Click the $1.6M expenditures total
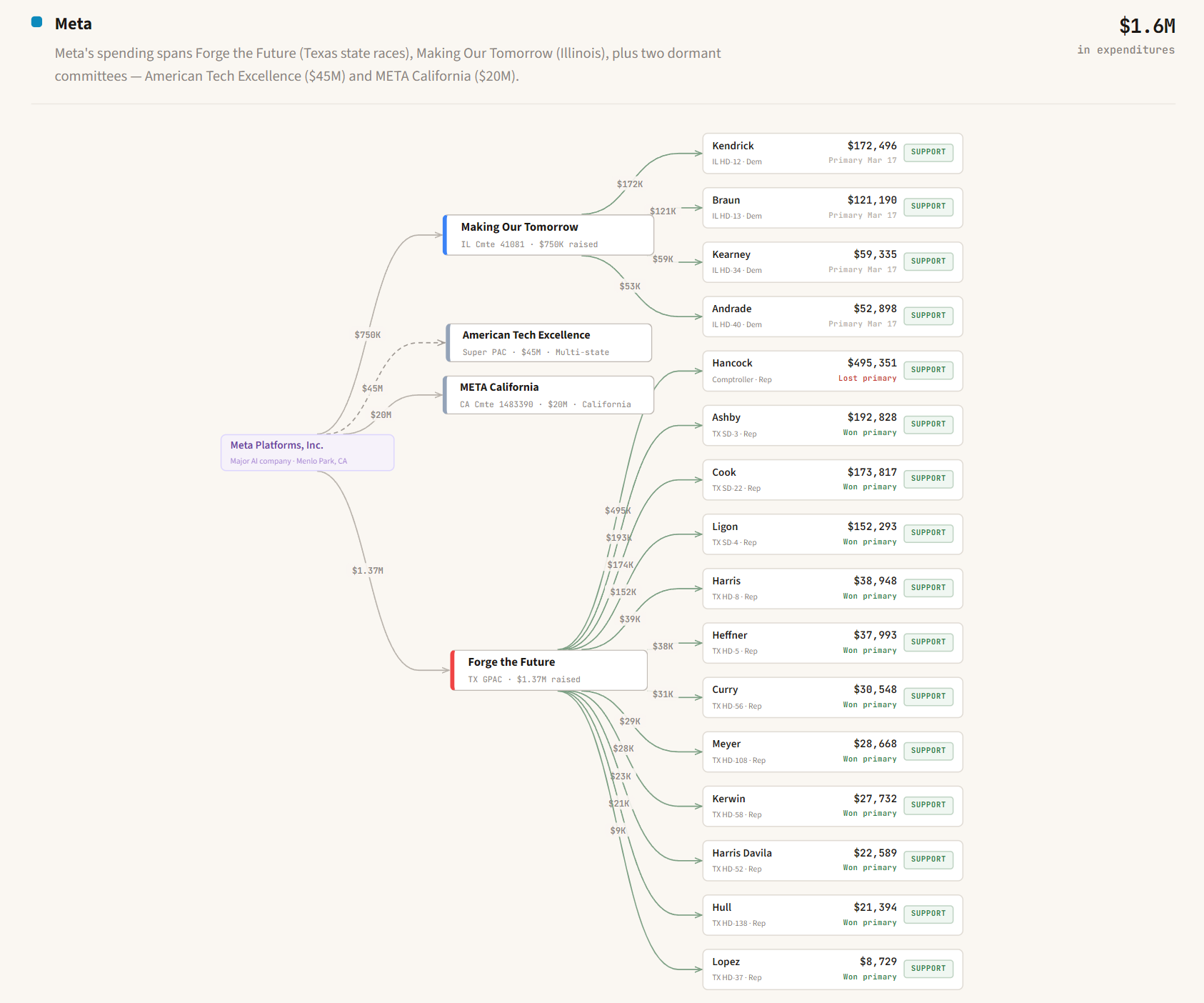This screenshot has height=1003, width=1204. [1146, 26]
